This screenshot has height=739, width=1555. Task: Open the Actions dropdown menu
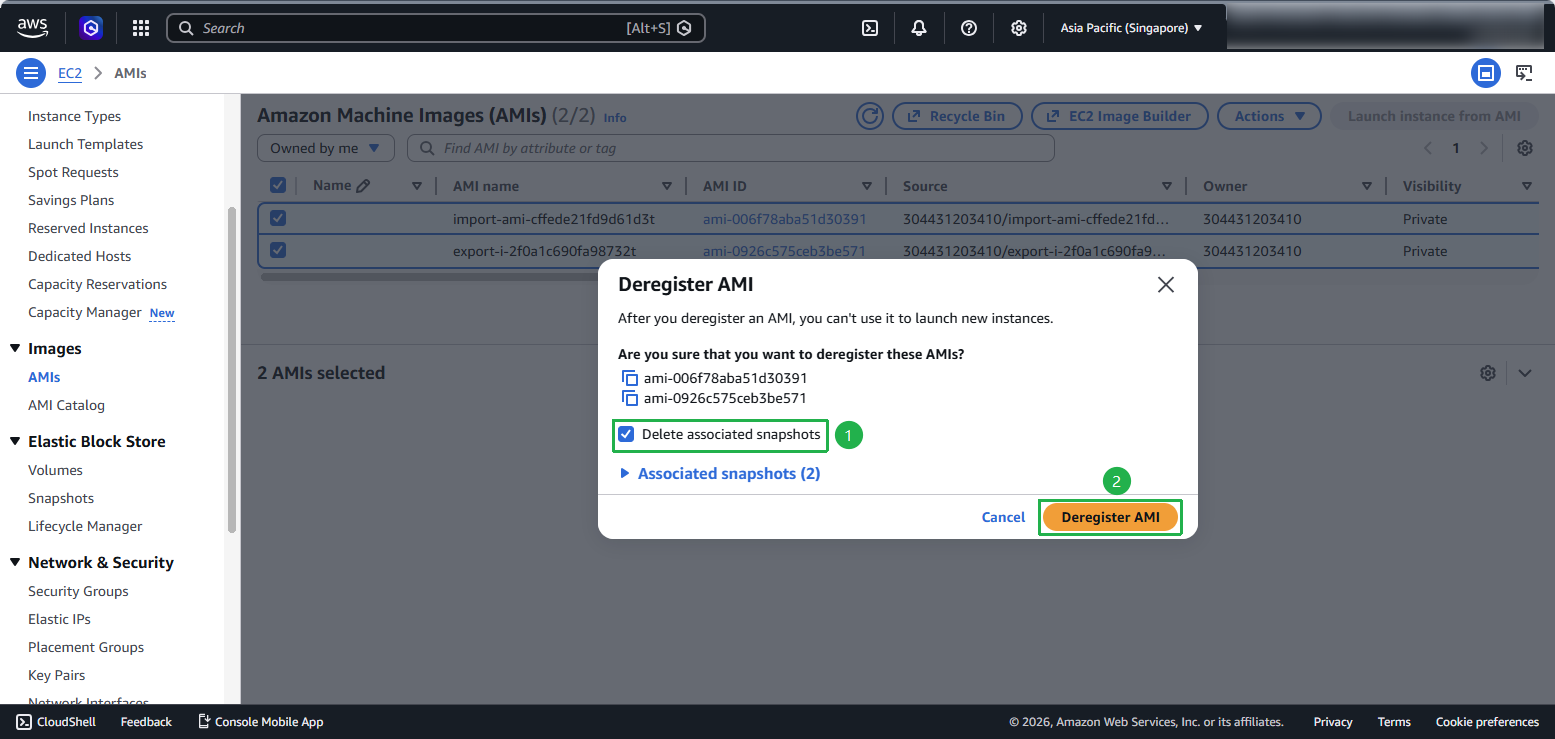click(x=1269, y=116)
